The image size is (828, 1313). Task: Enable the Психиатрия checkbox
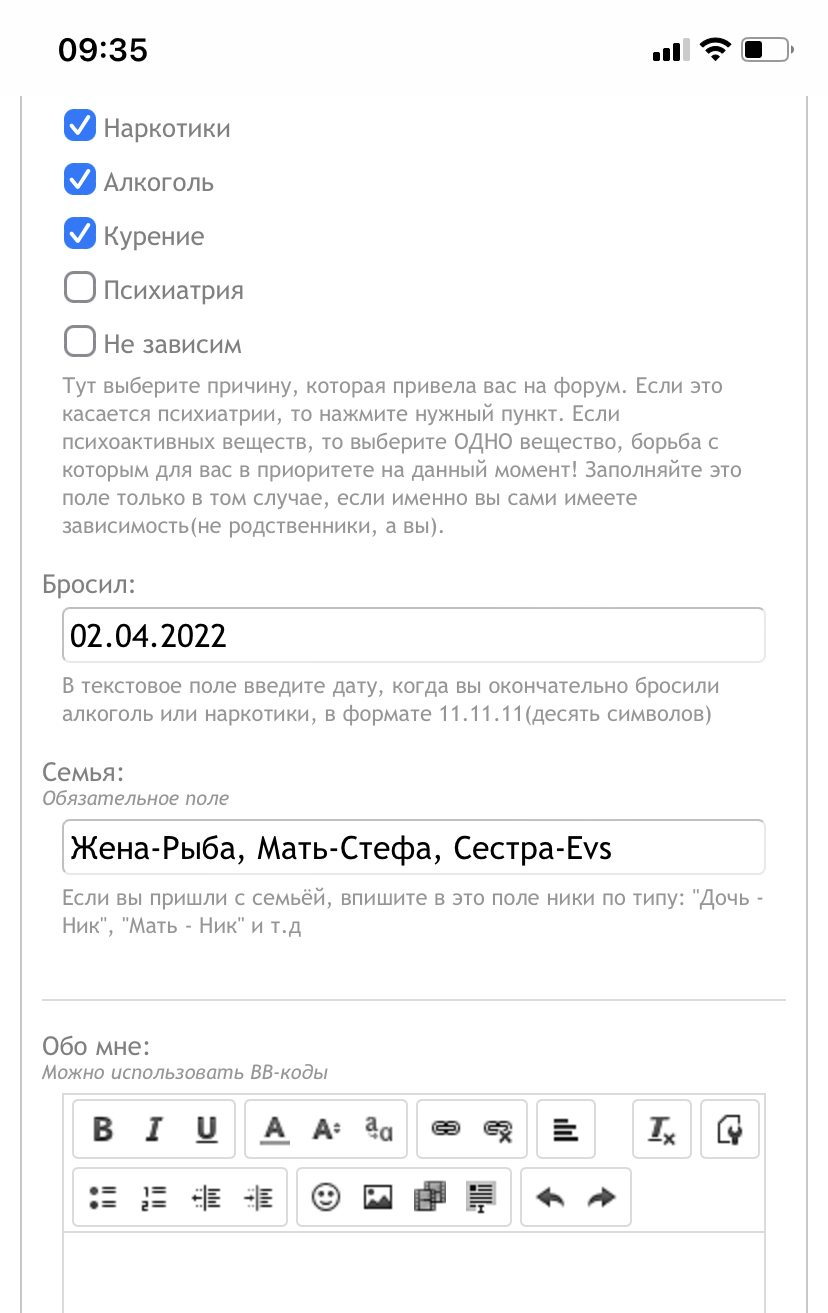point(79,288)
